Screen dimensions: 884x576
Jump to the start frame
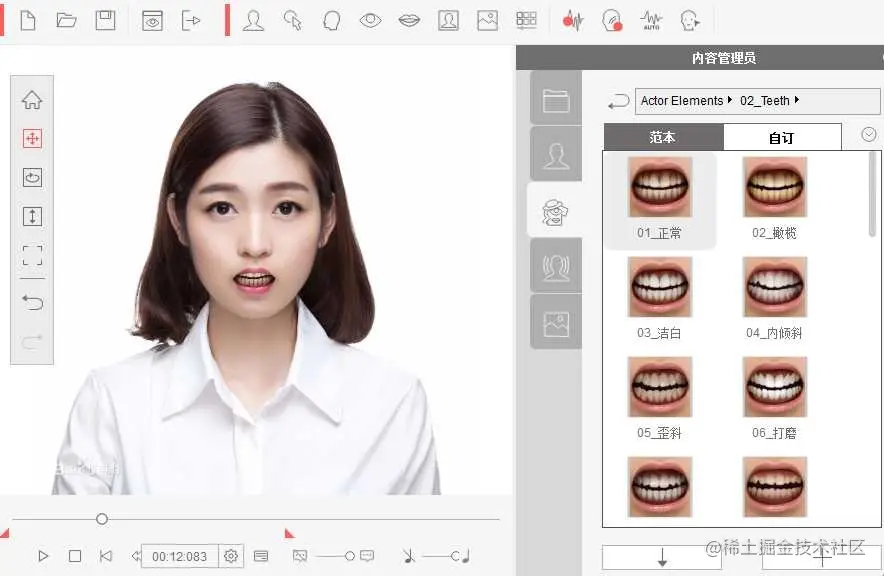tap(105, 556)
